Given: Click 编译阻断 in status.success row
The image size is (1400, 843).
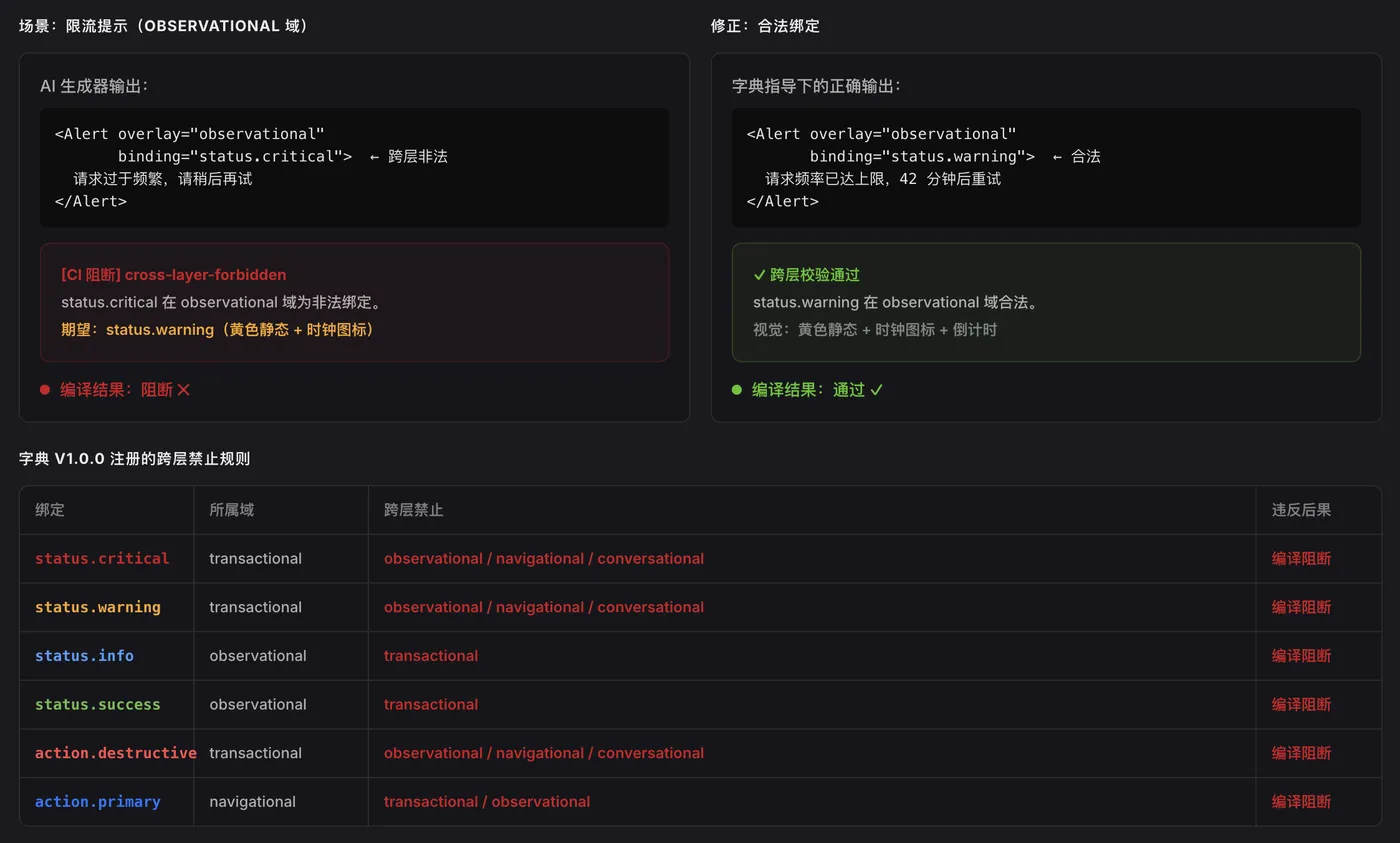Looking at the screenshot, I should (x=1301, y=704).
